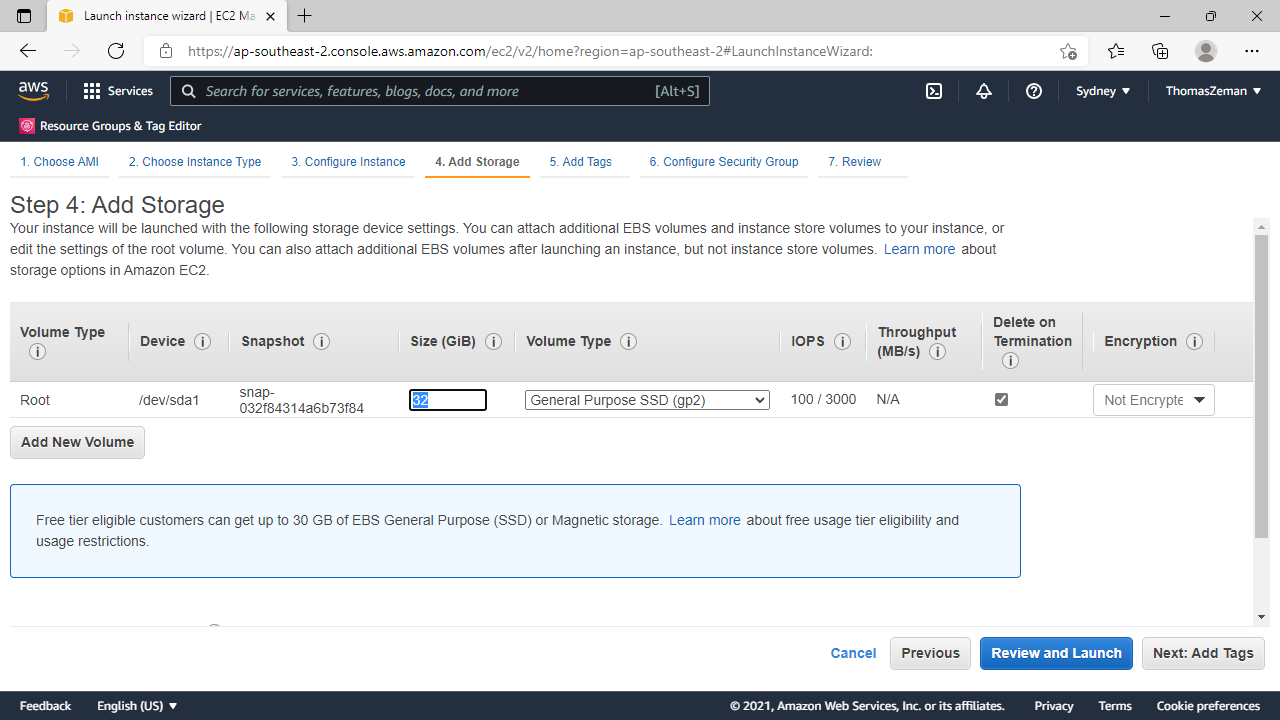Viewport: 1280px width, 720px height.
Task: Click info icon beside Volume Type dropdown header
Action: [628, 341]
